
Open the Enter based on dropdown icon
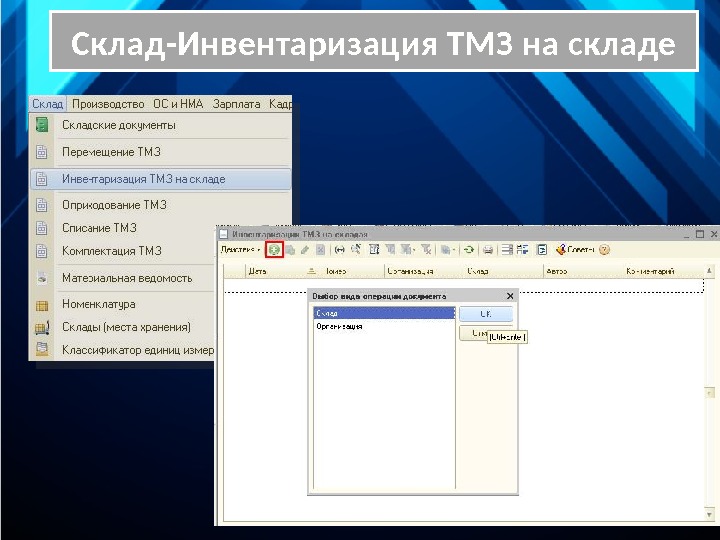point(447,249)
